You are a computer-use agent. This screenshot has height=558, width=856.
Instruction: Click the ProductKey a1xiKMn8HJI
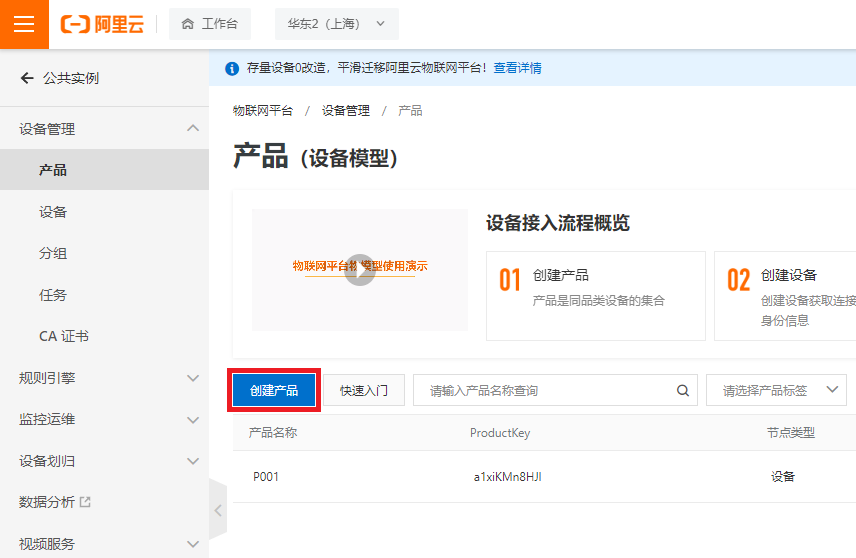tap(508, 477)
